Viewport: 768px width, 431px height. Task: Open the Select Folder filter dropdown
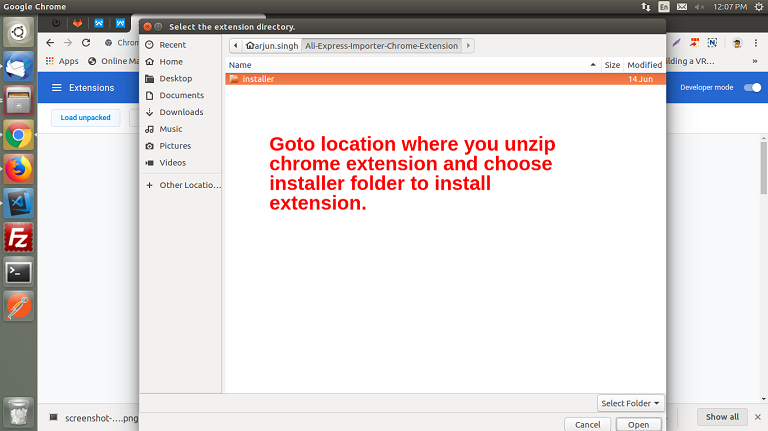(630, 403)
